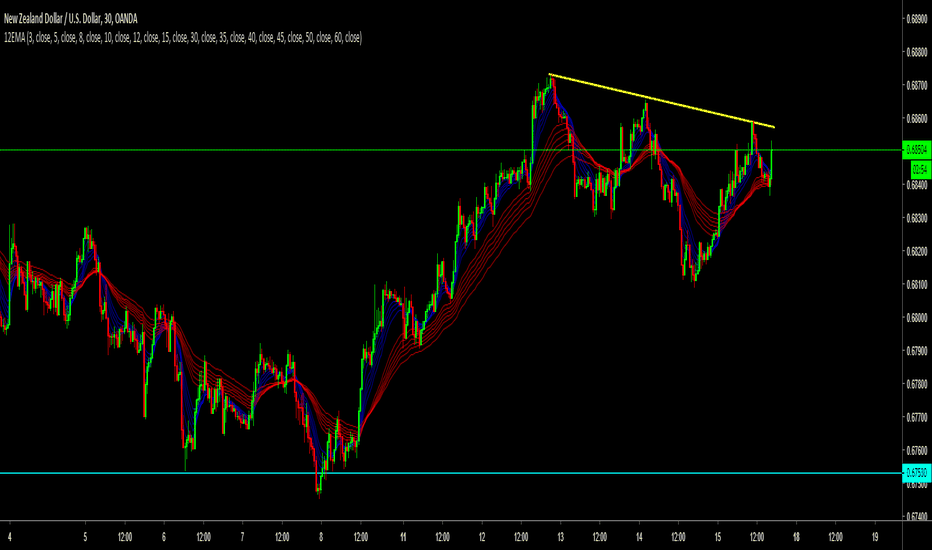Select the cyan horizontal support line

click(451, 473)
